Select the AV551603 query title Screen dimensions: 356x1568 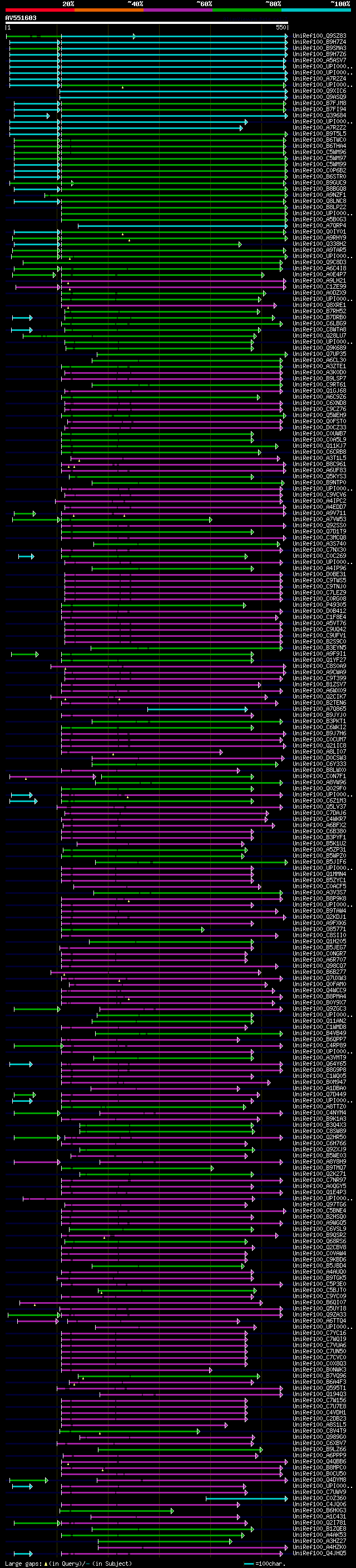(21, 18)
